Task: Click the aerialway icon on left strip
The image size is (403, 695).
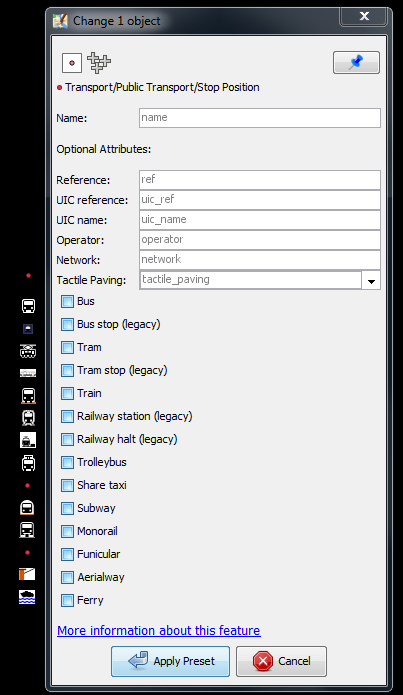Action: [x=27, y=574]
